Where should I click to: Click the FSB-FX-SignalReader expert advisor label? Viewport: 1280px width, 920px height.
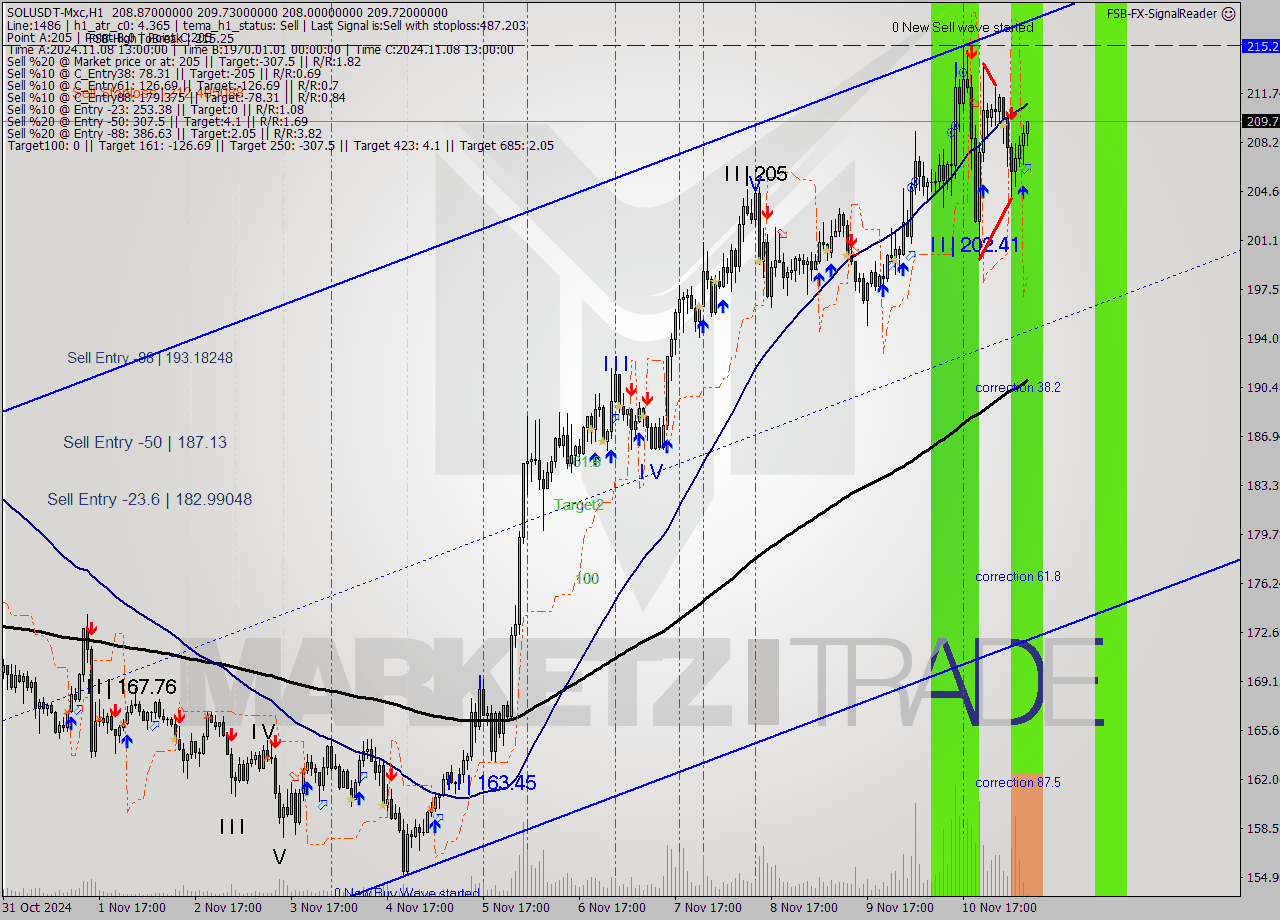coord(1162,13)
